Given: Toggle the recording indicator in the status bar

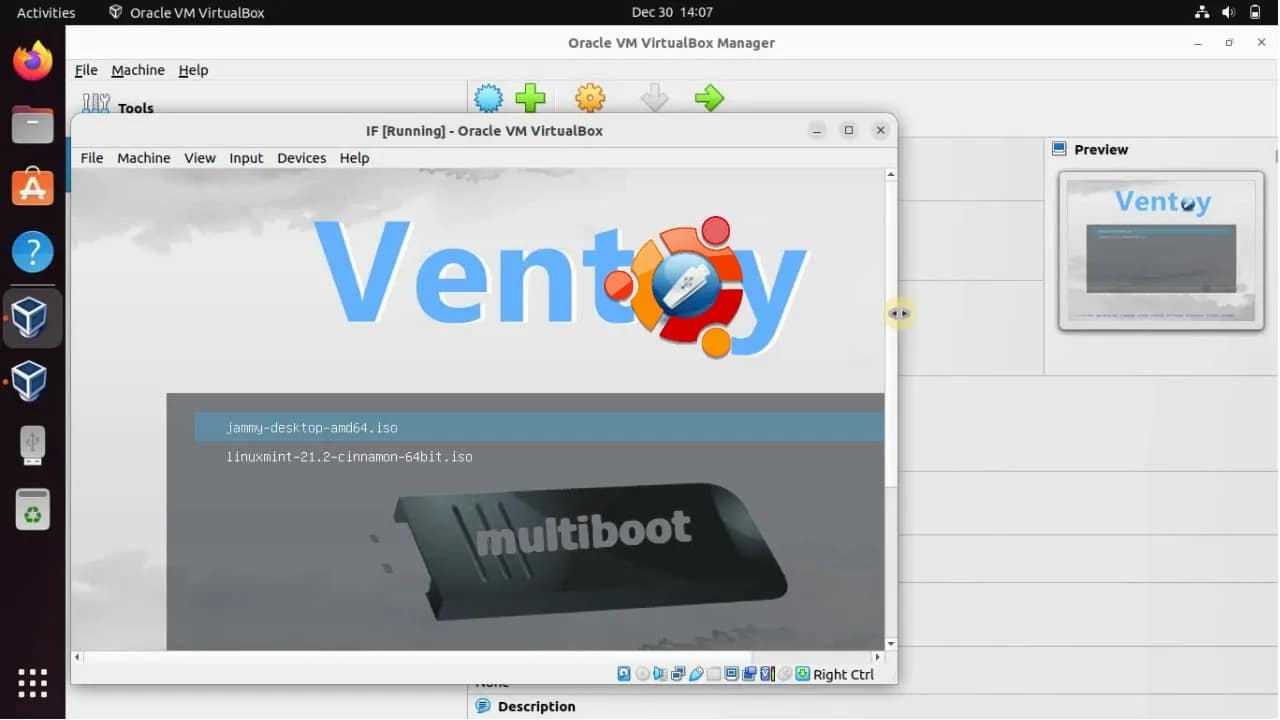Looking at the screenshot, I should pos(749,673).
